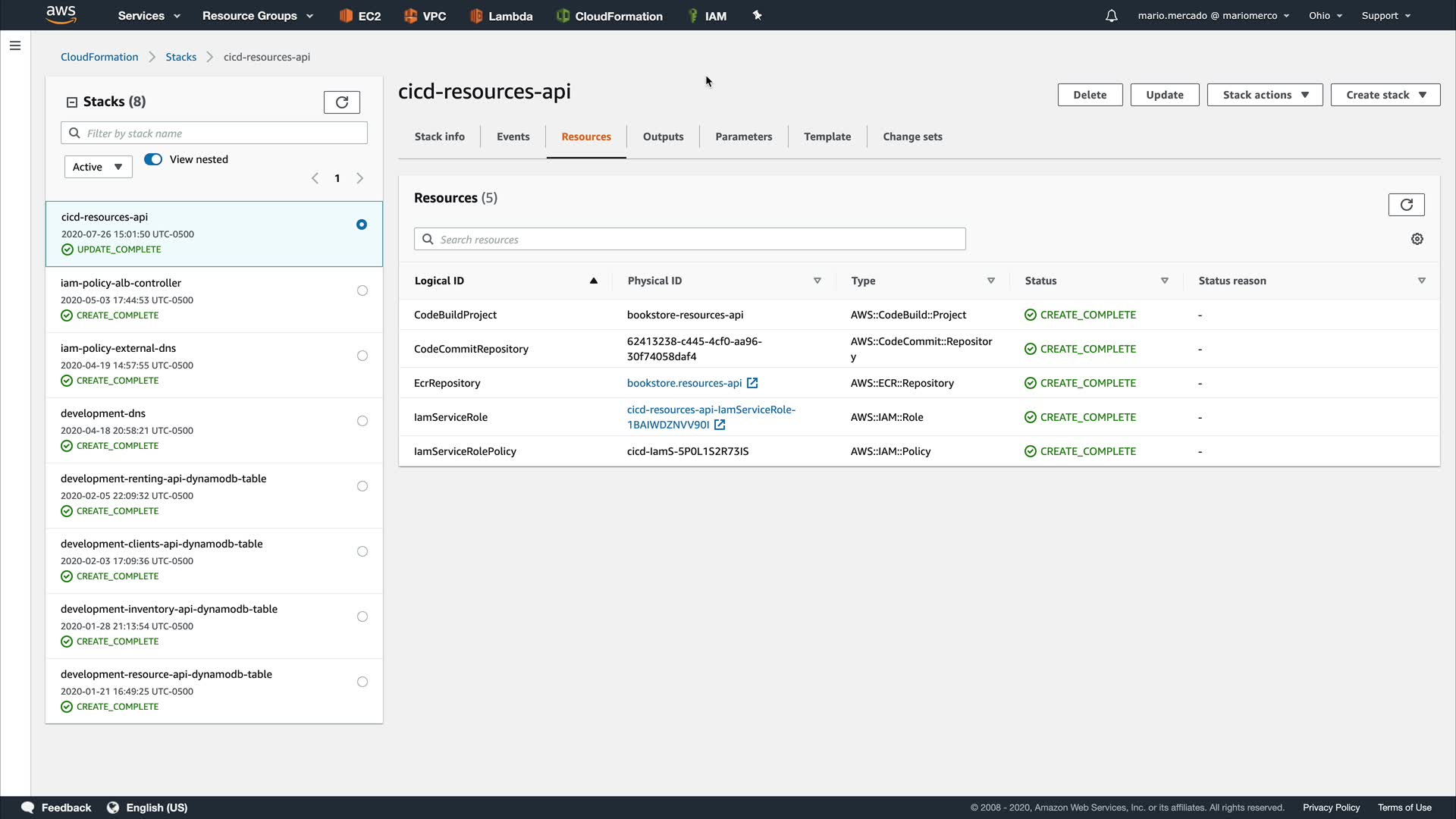Screen dimensions: 1456x819
Task: Click the pin shortcuts icon in header
Action: 757,15
